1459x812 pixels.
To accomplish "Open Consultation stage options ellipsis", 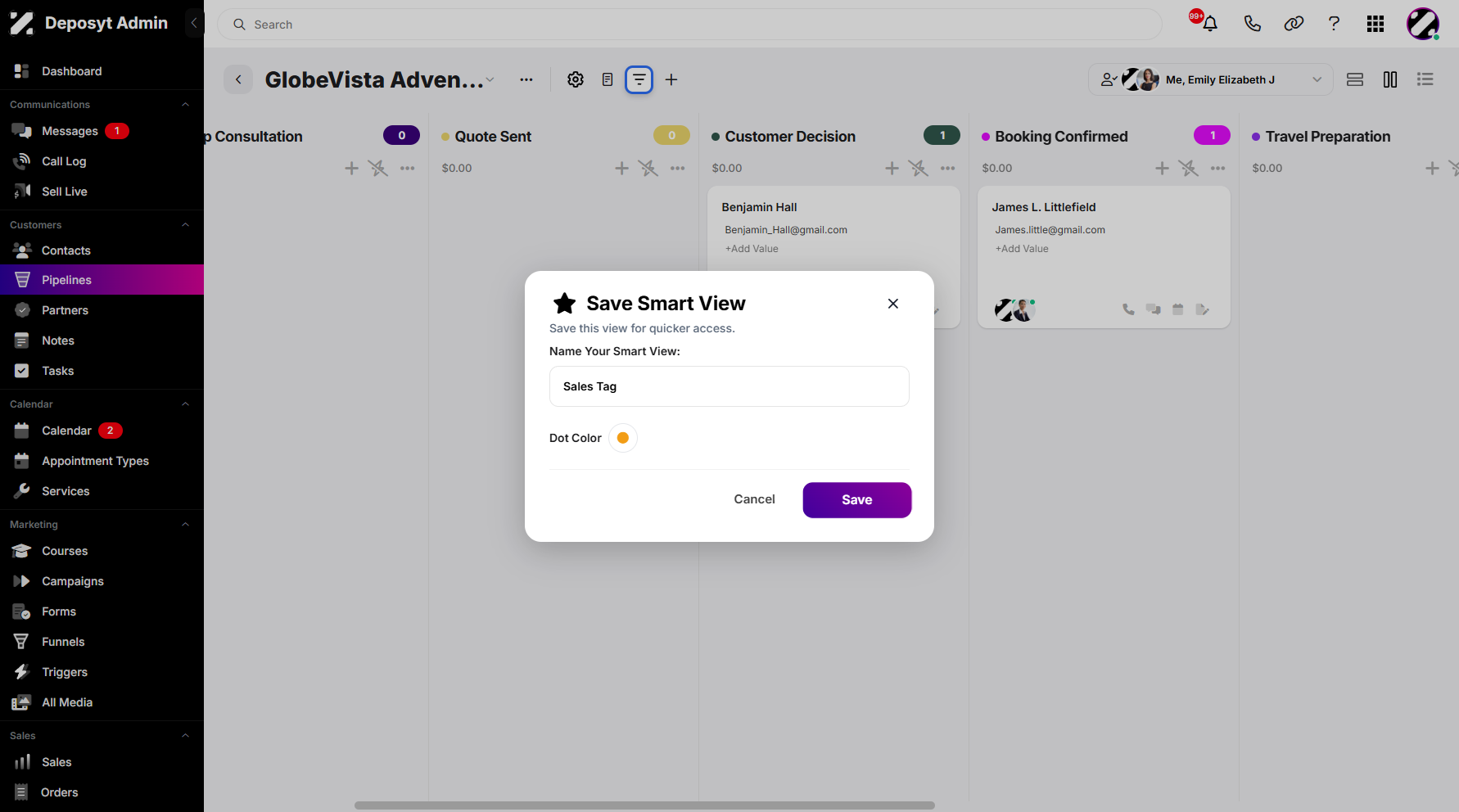I will tap(407, 168).
